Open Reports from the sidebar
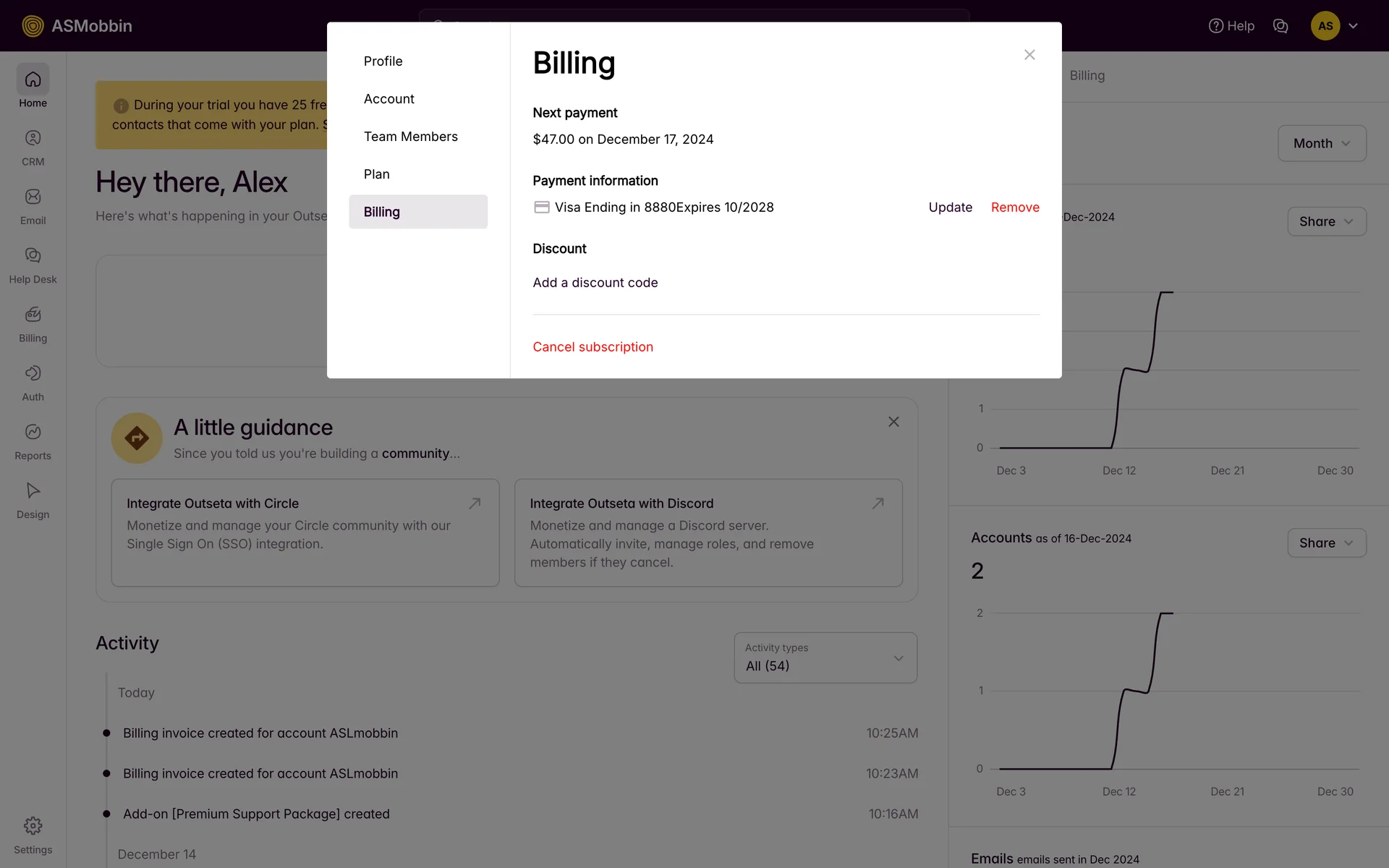 (33, 441)
